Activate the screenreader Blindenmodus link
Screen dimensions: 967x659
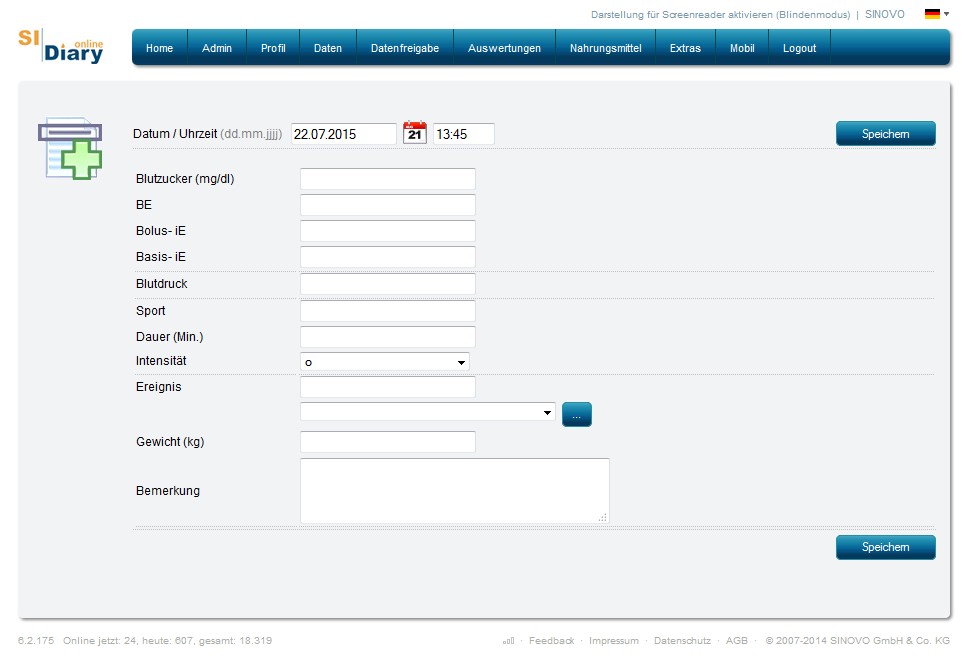pos(720,15)
